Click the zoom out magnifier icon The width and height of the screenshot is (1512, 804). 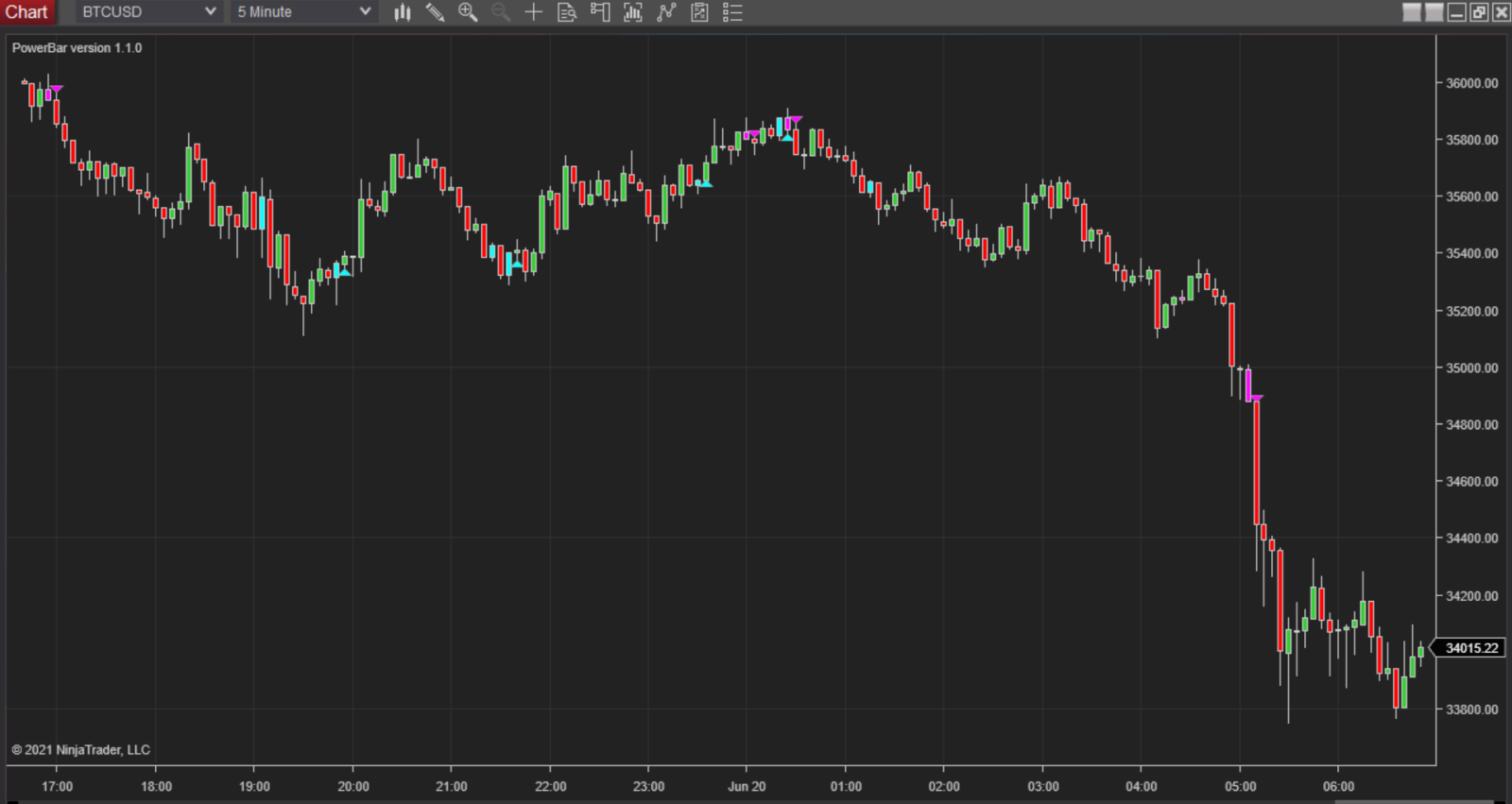click(501, 12)
